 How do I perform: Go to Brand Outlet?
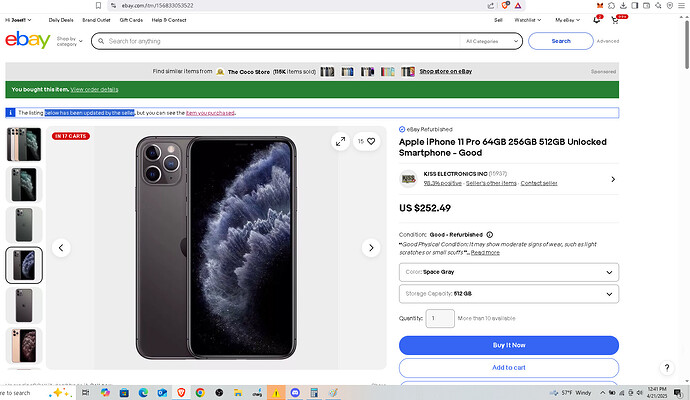pos(96,20)
